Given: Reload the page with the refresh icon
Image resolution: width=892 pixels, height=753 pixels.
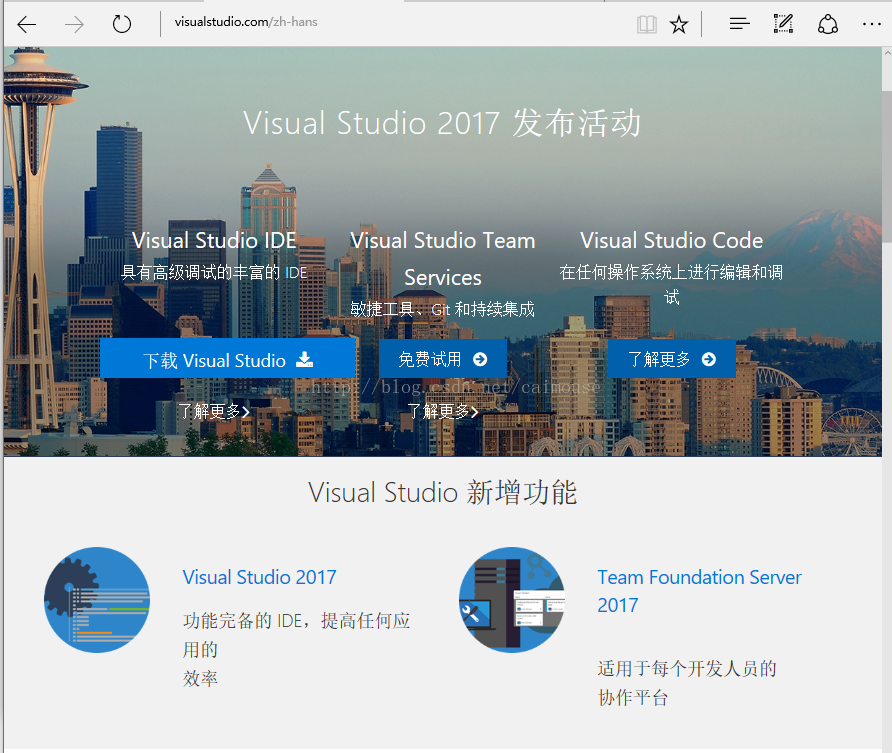Looking at the screenshot, I should 122,24.
